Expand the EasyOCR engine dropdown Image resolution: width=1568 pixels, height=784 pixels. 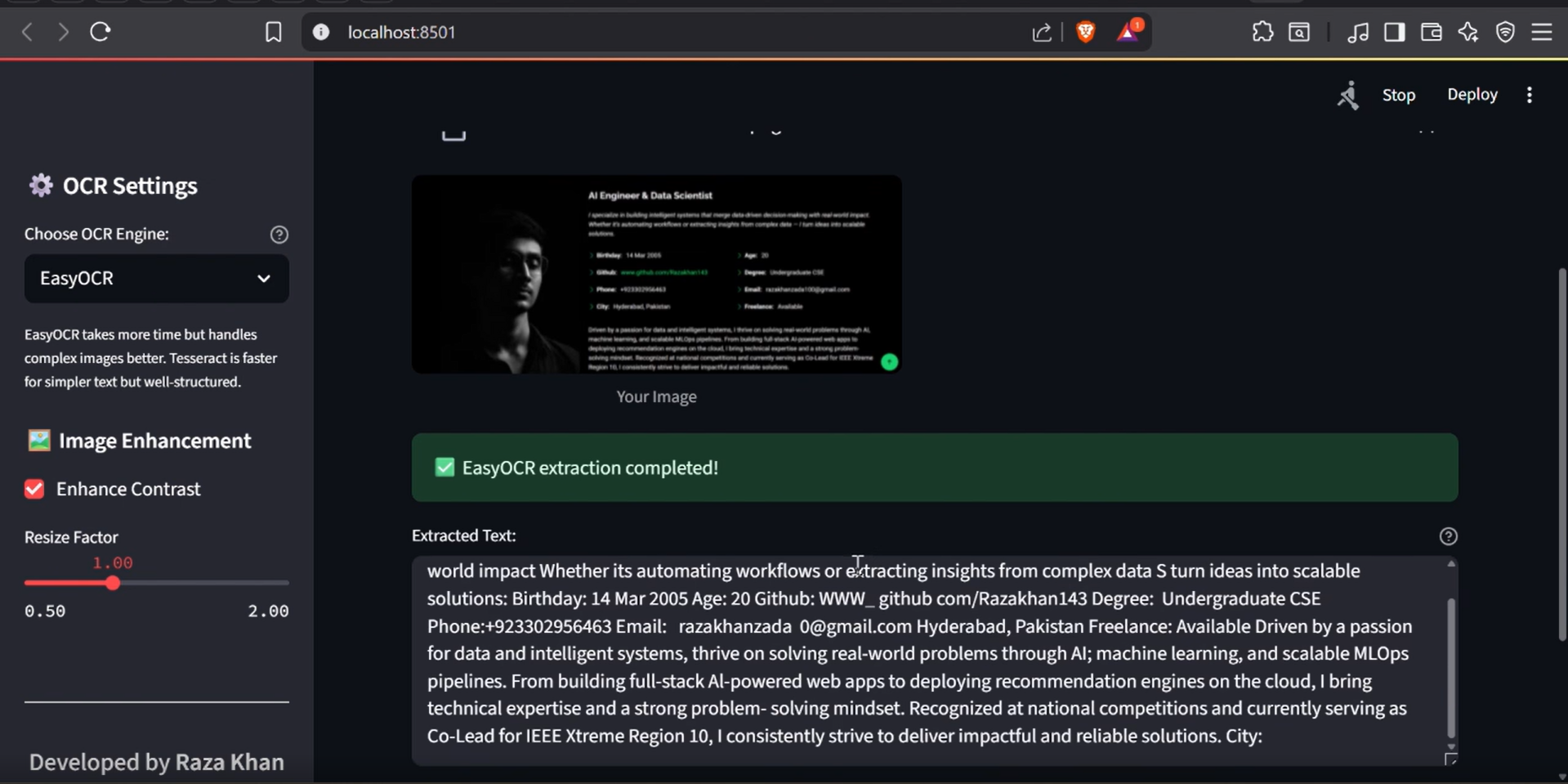coord(156,279)
